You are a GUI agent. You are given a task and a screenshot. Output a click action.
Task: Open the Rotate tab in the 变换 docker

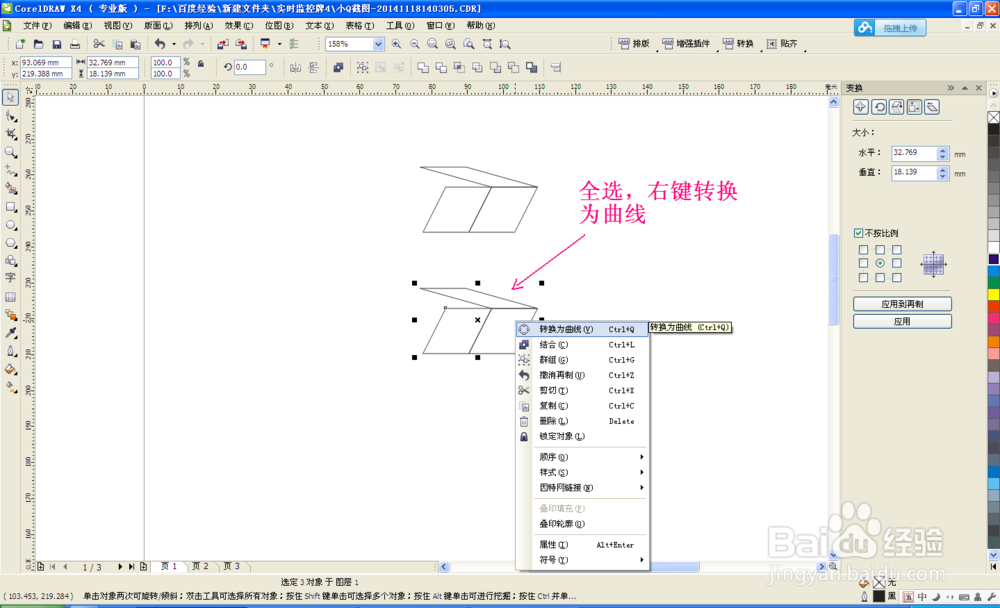click(880, 106)
